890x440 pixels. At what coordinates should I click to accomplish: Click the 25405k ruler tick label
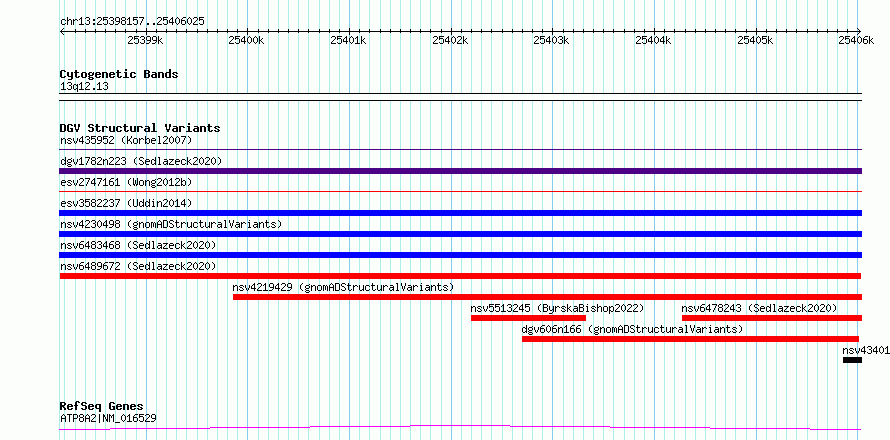(755, 40)
